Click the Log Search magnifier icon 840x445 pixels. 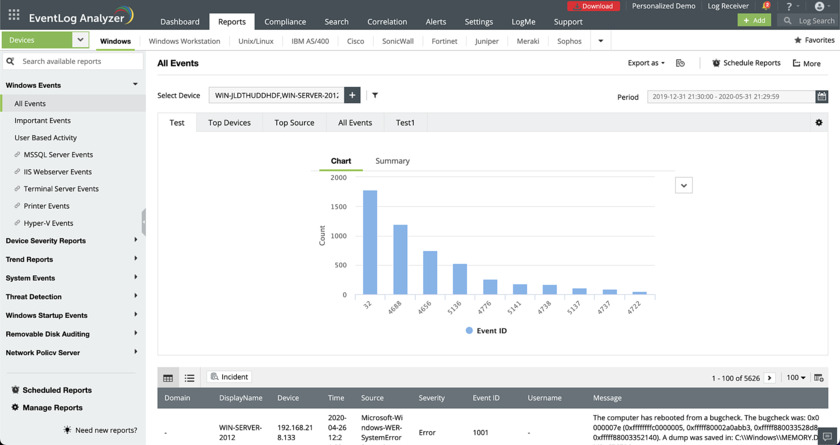pos(787,20)
